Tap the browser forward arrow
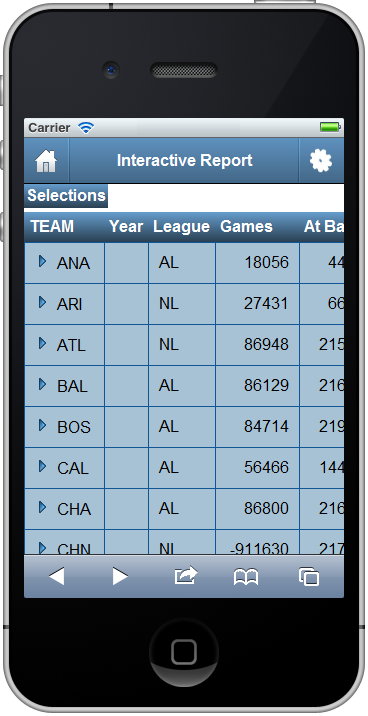The height and width of the screenshot is (716, 368). tap(120, 577)
